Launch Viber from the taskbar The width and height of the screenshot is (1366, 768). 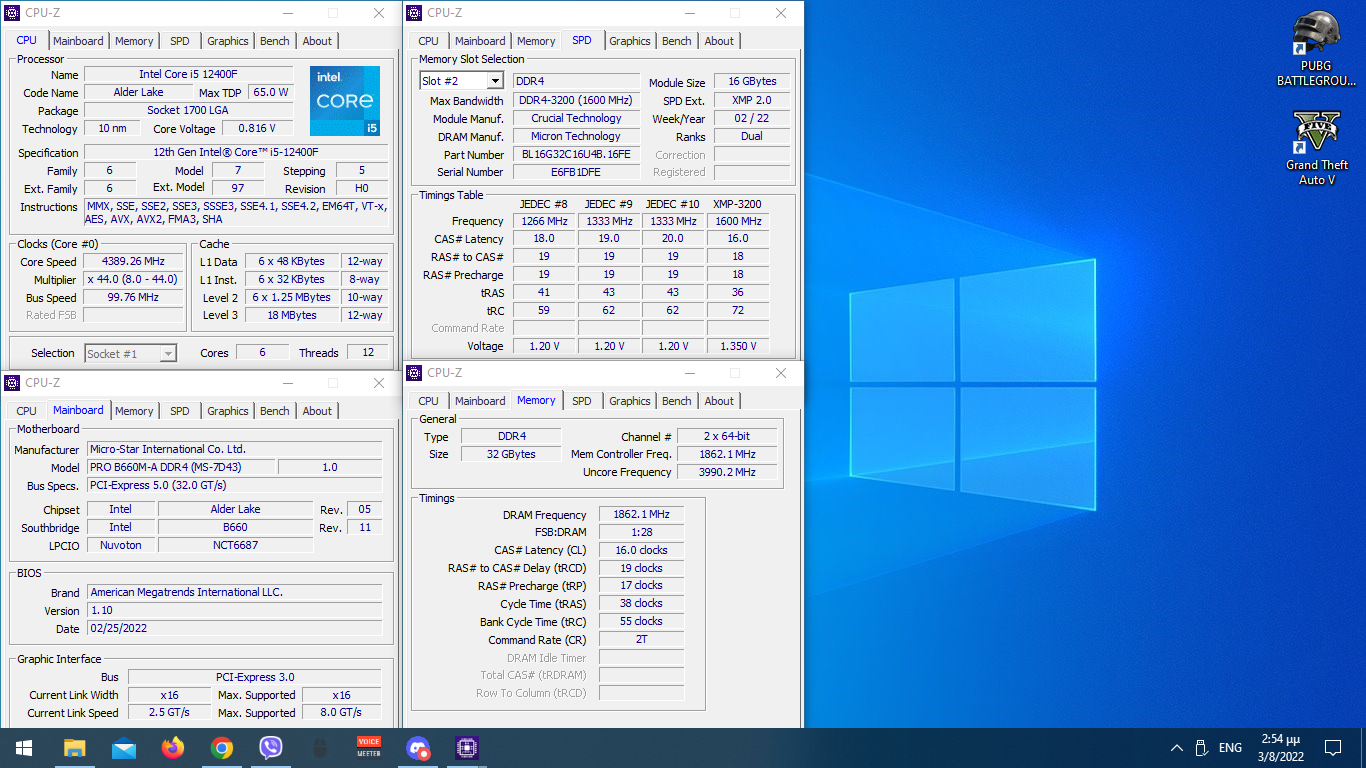271,748
